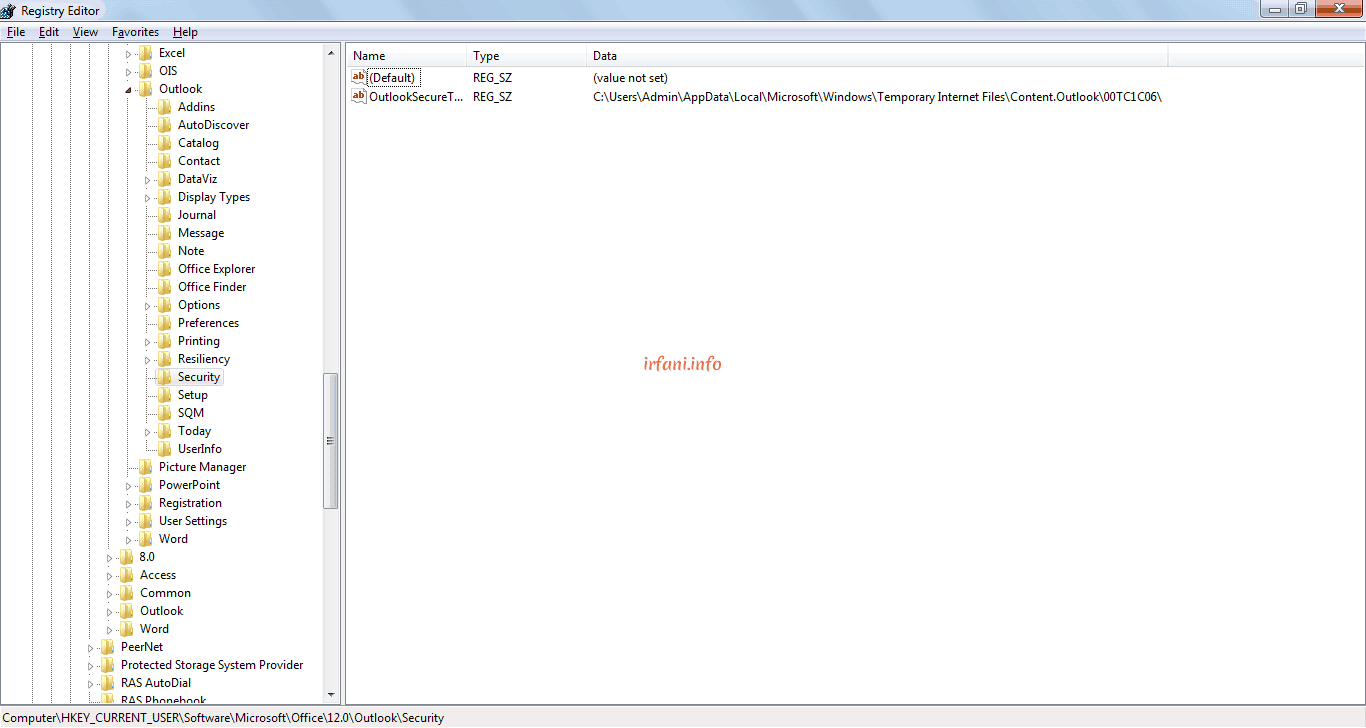Open the File menu
Image resolution: width=1366 pixels, height=728 pixels.
coord(16,32)
